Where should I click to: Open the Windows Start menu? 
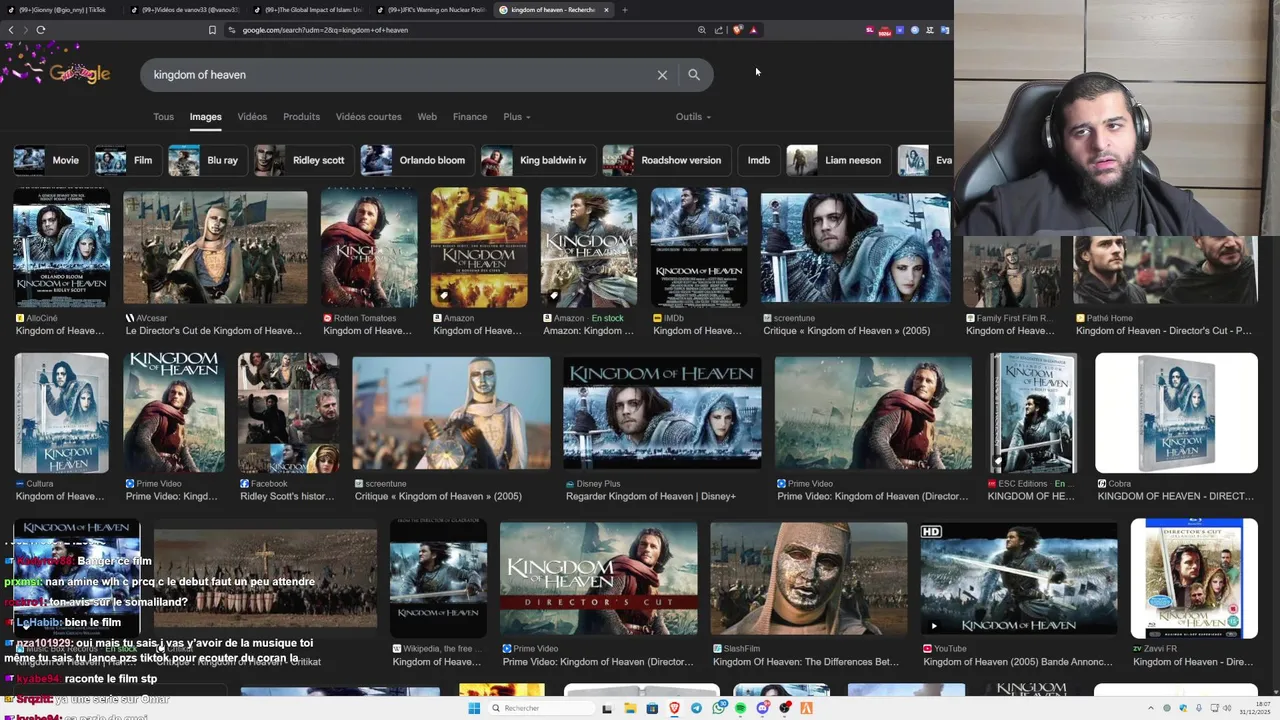[474, 708]
